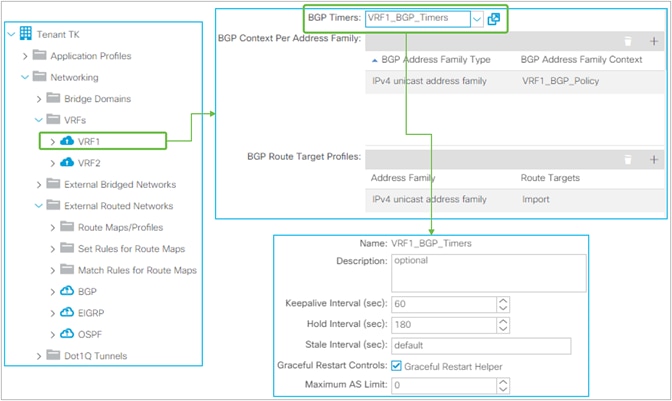Expand the Application Profiles node
Screen dimensions: 672x401
click(25, 56)
